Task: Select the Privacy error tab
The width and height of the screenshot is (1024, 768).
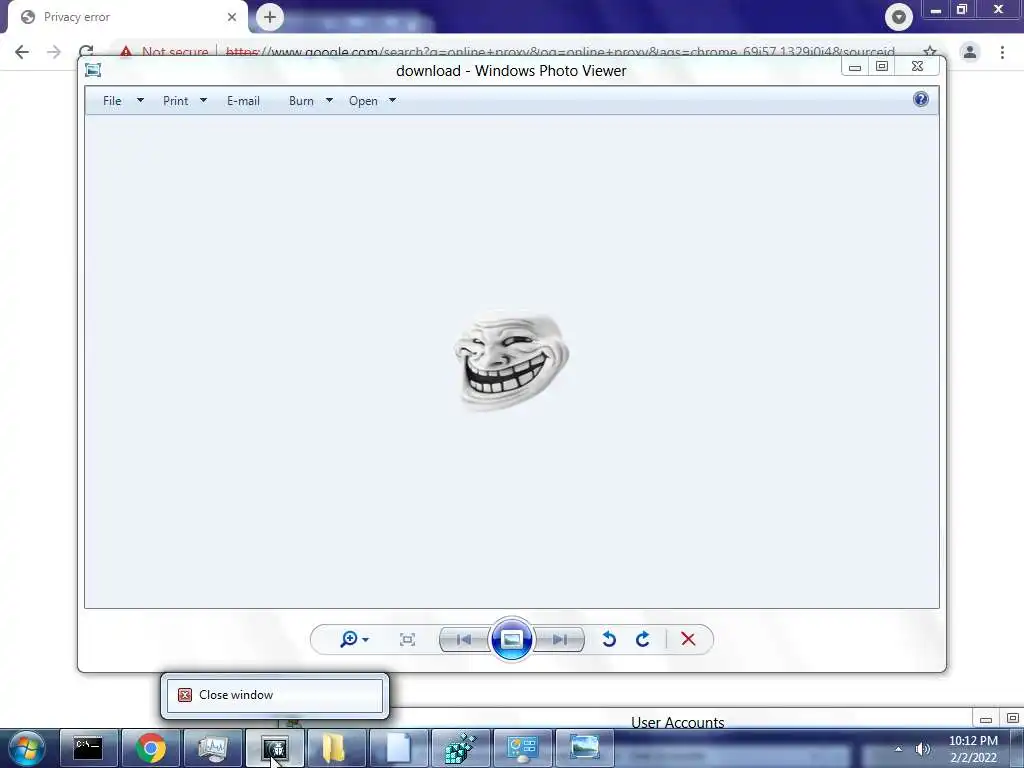Action: (x=127, y=17)
